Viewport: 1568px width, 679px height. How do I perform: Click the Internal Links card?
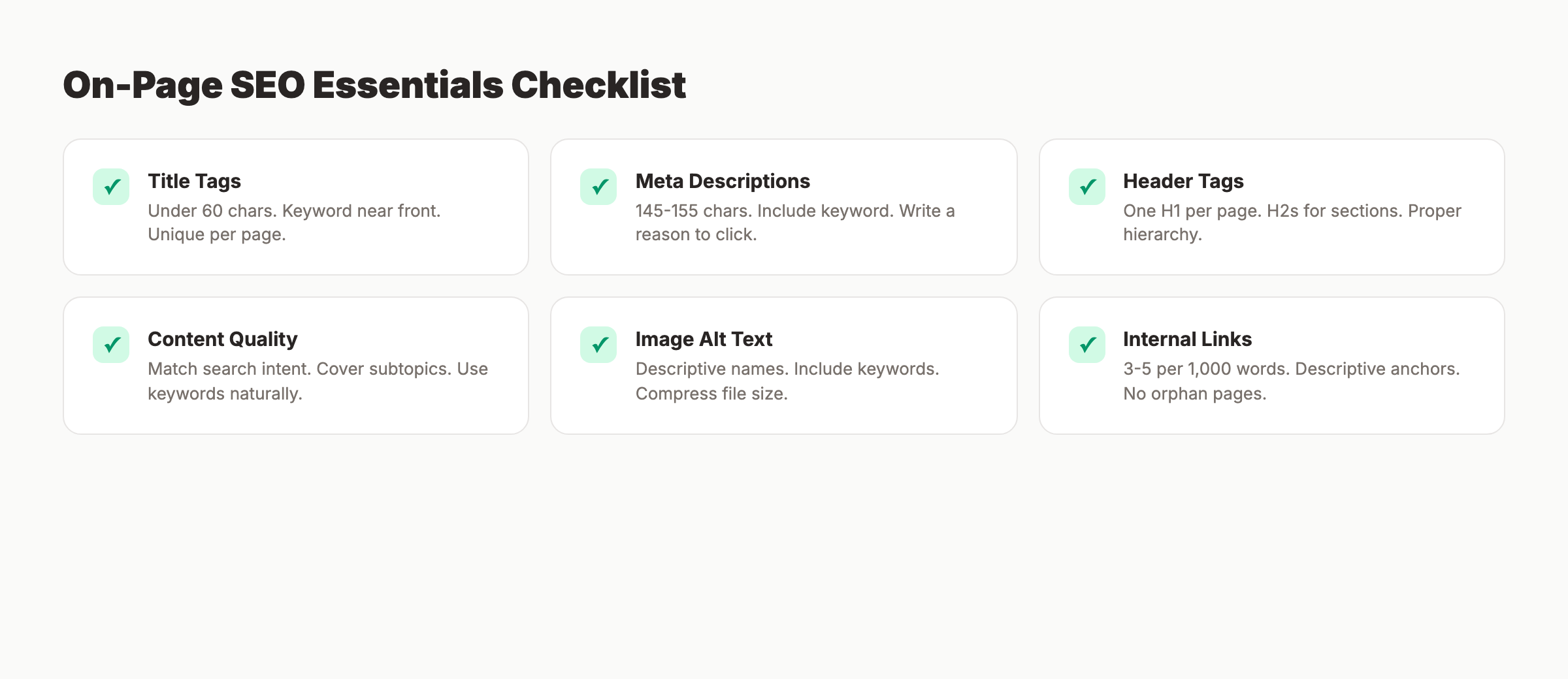click(1271, 365)
